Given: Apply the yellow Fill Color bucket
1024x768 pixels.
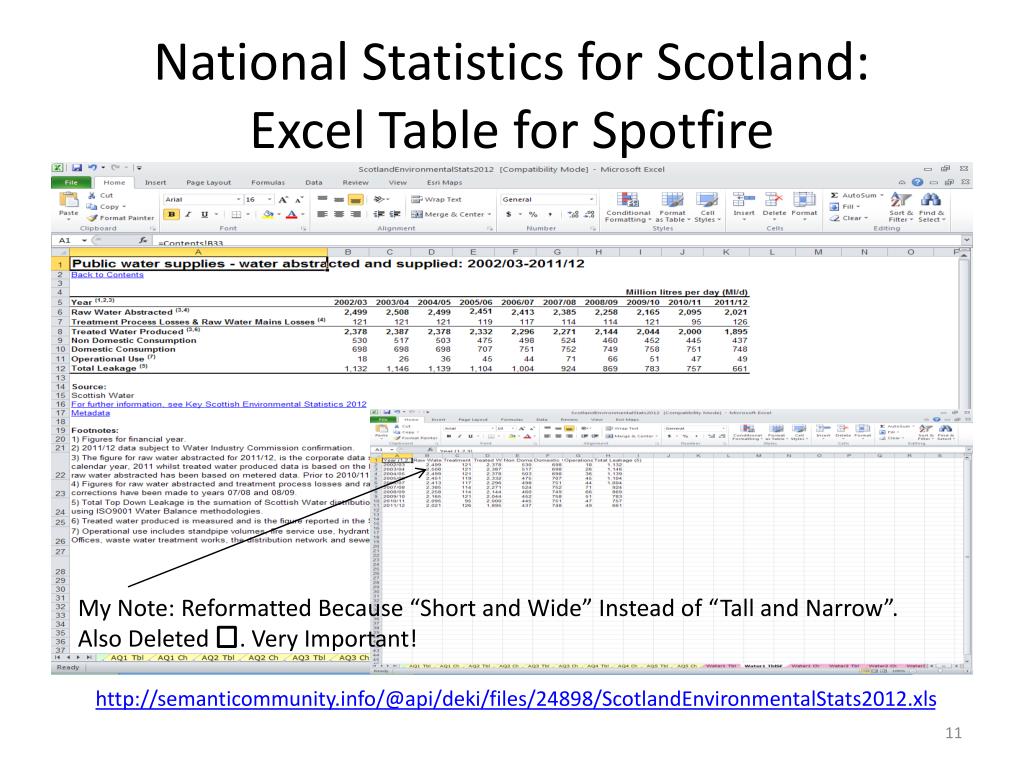Looking at the screenshot, I should tap(268, 214).
